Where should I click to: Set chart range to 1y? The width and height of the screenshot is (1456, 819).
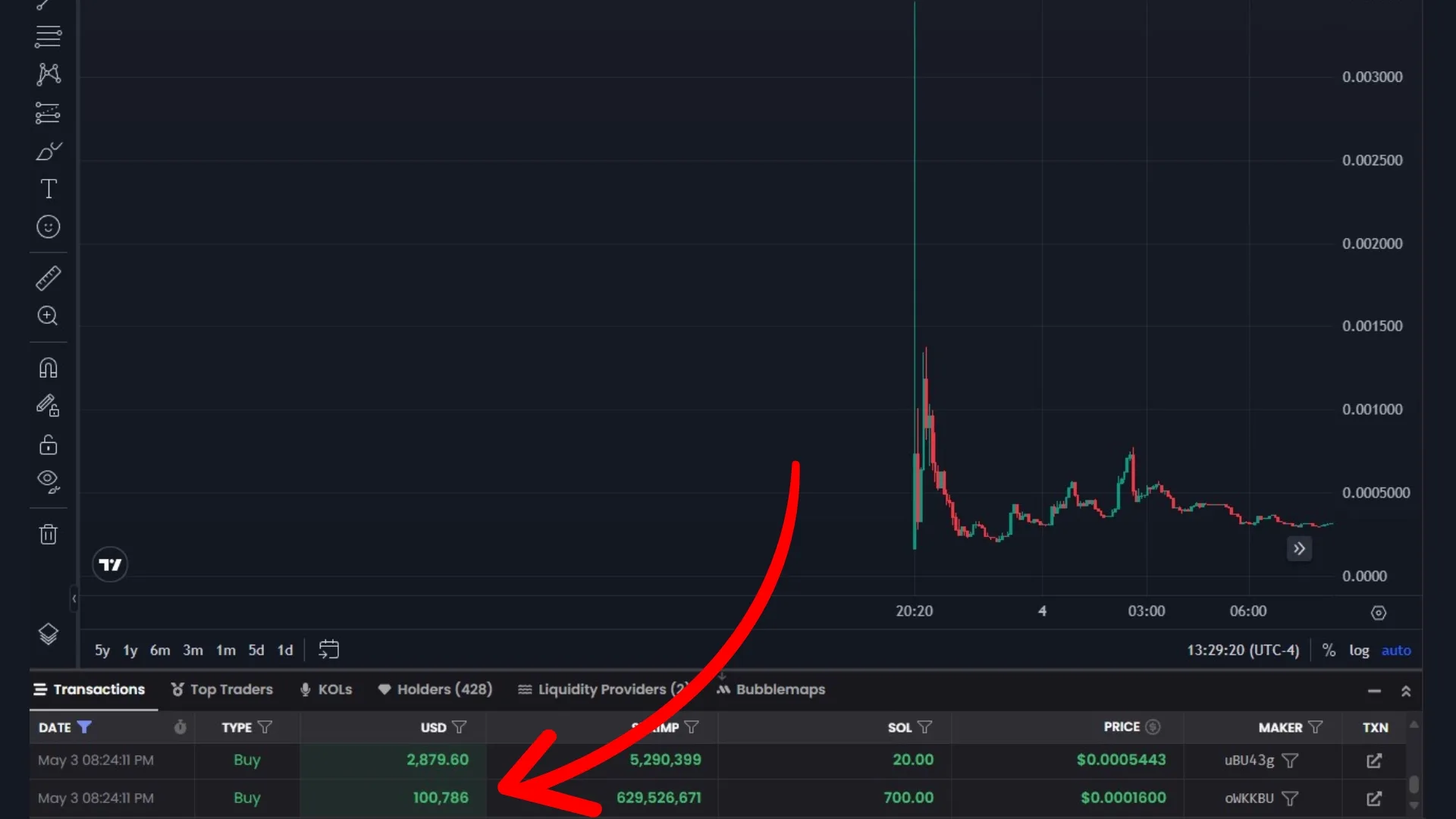[130, 651]
